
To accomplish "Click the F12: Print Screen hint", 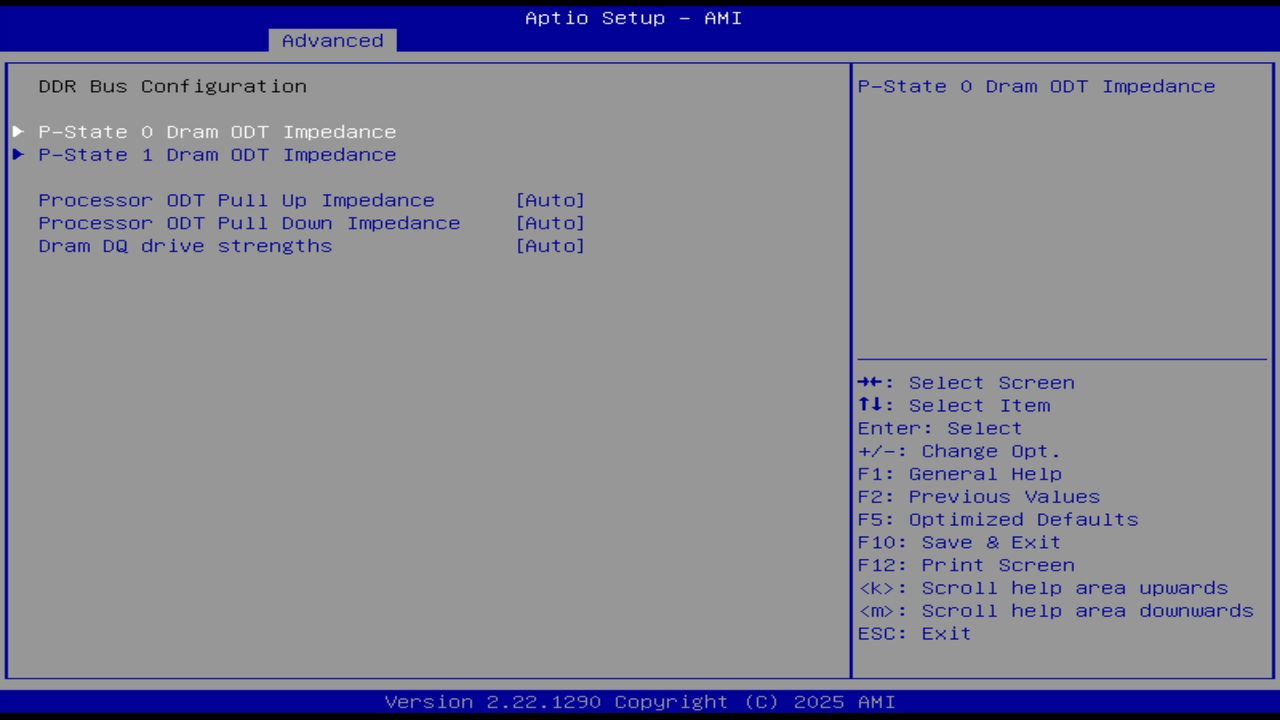I will point(966,566).
